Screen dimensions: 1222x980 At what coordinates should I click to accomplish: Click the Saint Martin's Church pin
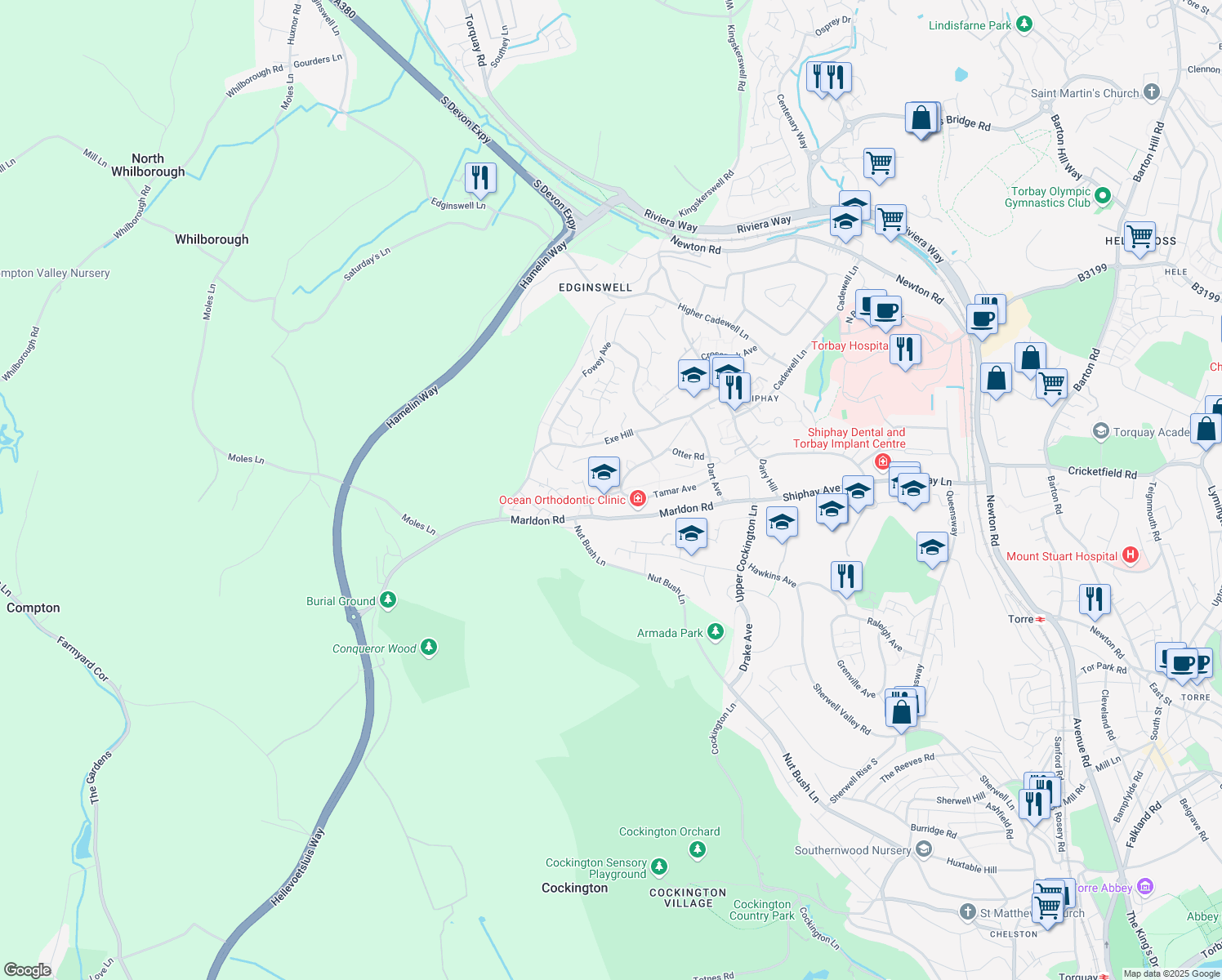coord(1152,91)
